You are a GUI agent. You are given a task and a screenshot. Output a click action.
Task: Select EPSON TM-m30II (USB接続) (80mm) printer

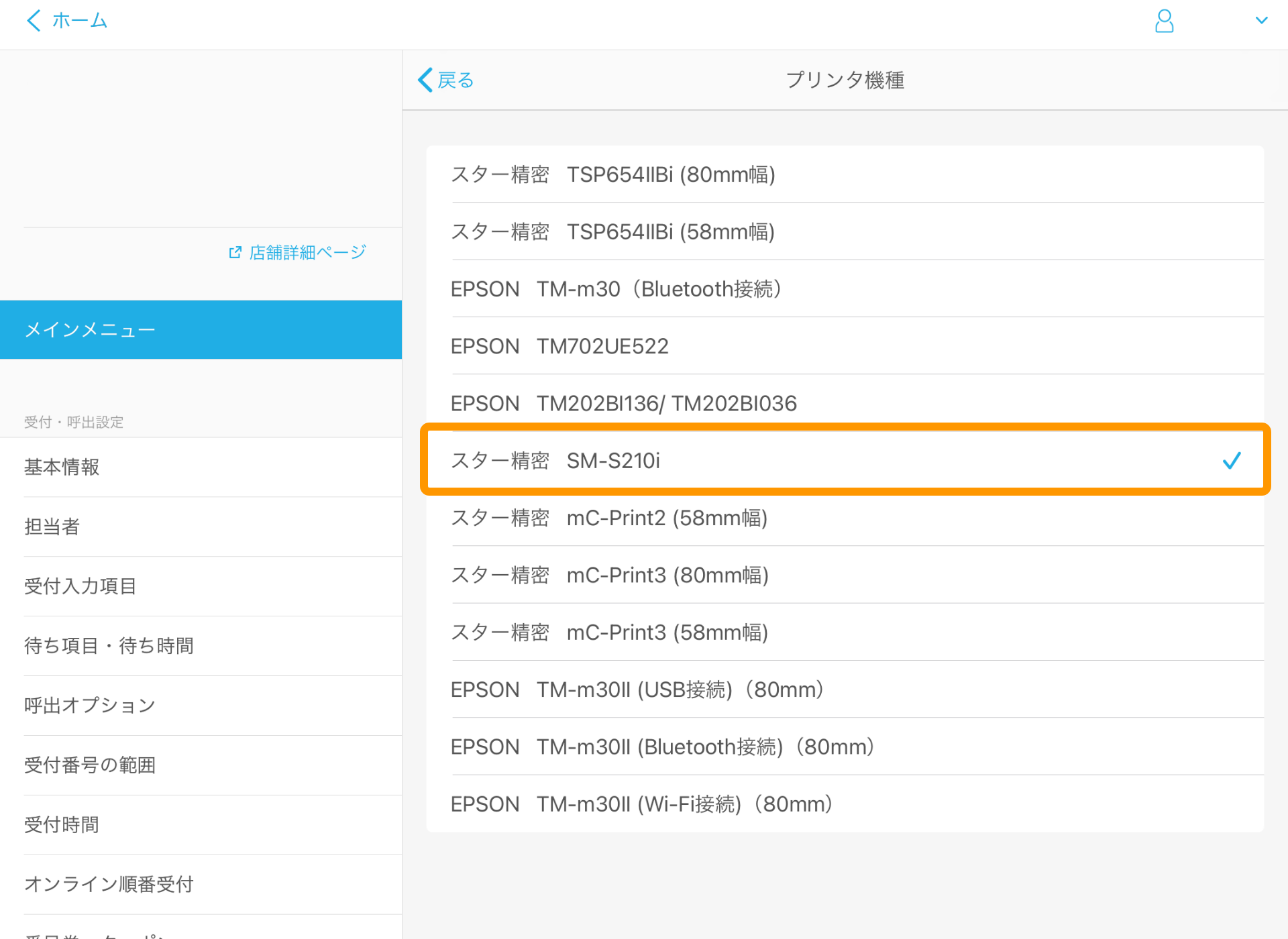tap(845, 689)
